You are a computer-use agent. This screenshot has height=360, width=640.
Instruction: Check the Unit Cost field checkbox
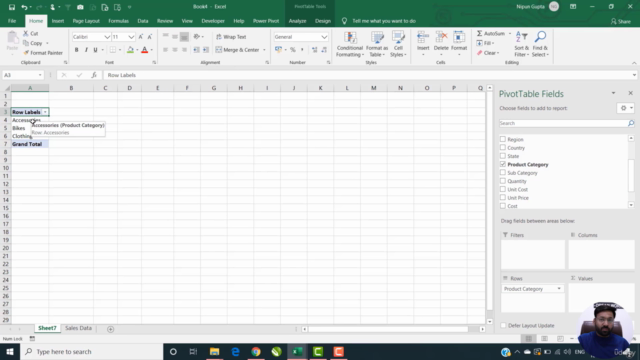click(x=503, y=189)
